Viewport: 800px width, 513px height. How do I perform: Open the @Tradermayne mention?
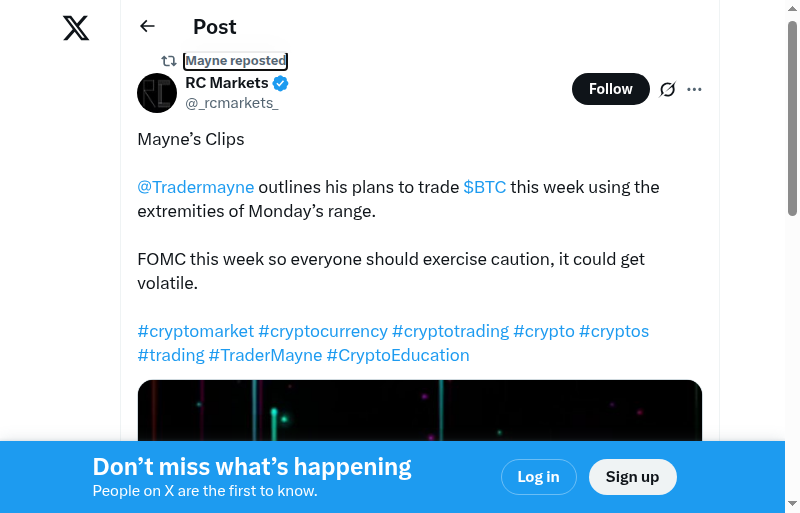(x=196, y=187)
